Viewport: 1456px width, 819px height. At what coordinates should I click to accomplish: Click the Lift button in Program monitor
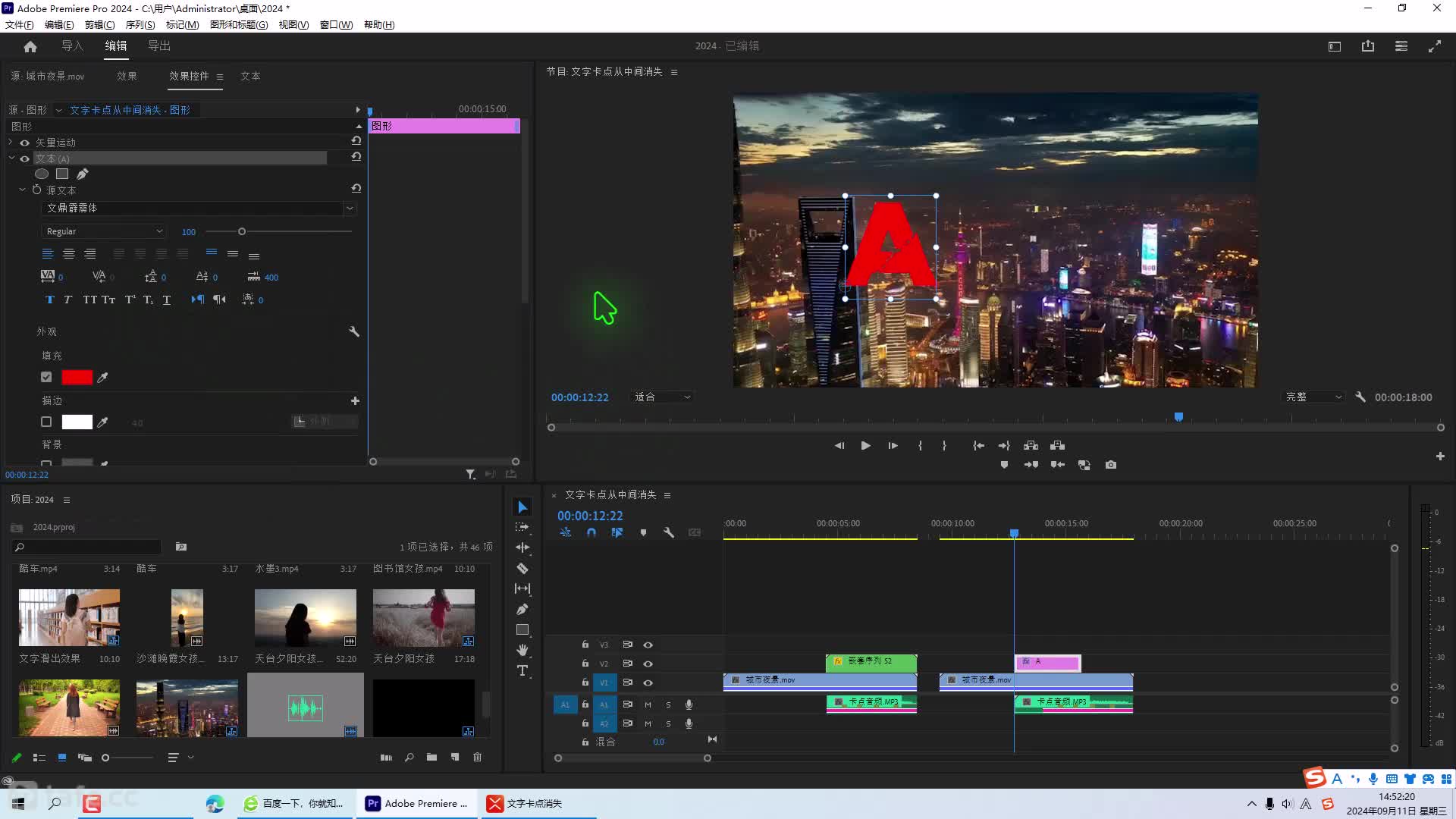coord(1031,446)
